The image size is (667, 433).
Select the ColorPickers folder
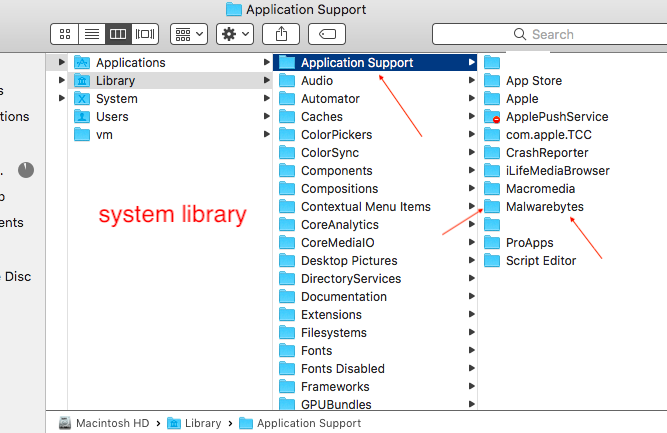[375, 135]
